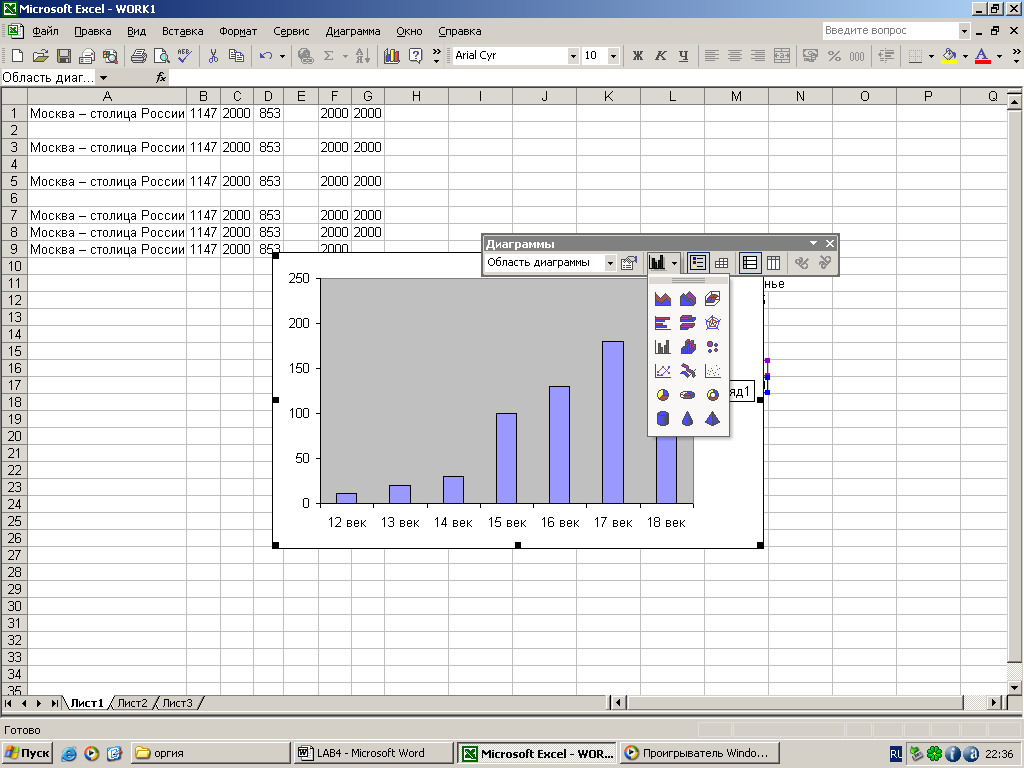The width and height of the screenshot is (1024, 768).
Task: Choose the Doughnut chart type
Action: (x=712, y=395)
